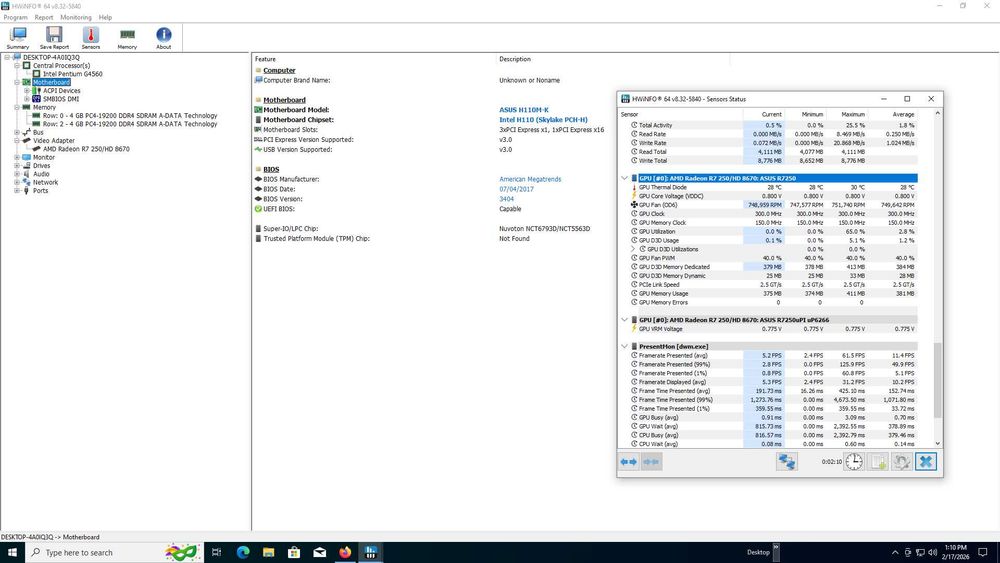1000x563 pixels.
Task: Click the GPU VRM Voltage lightning icon
Action: [x=634, y=329]
